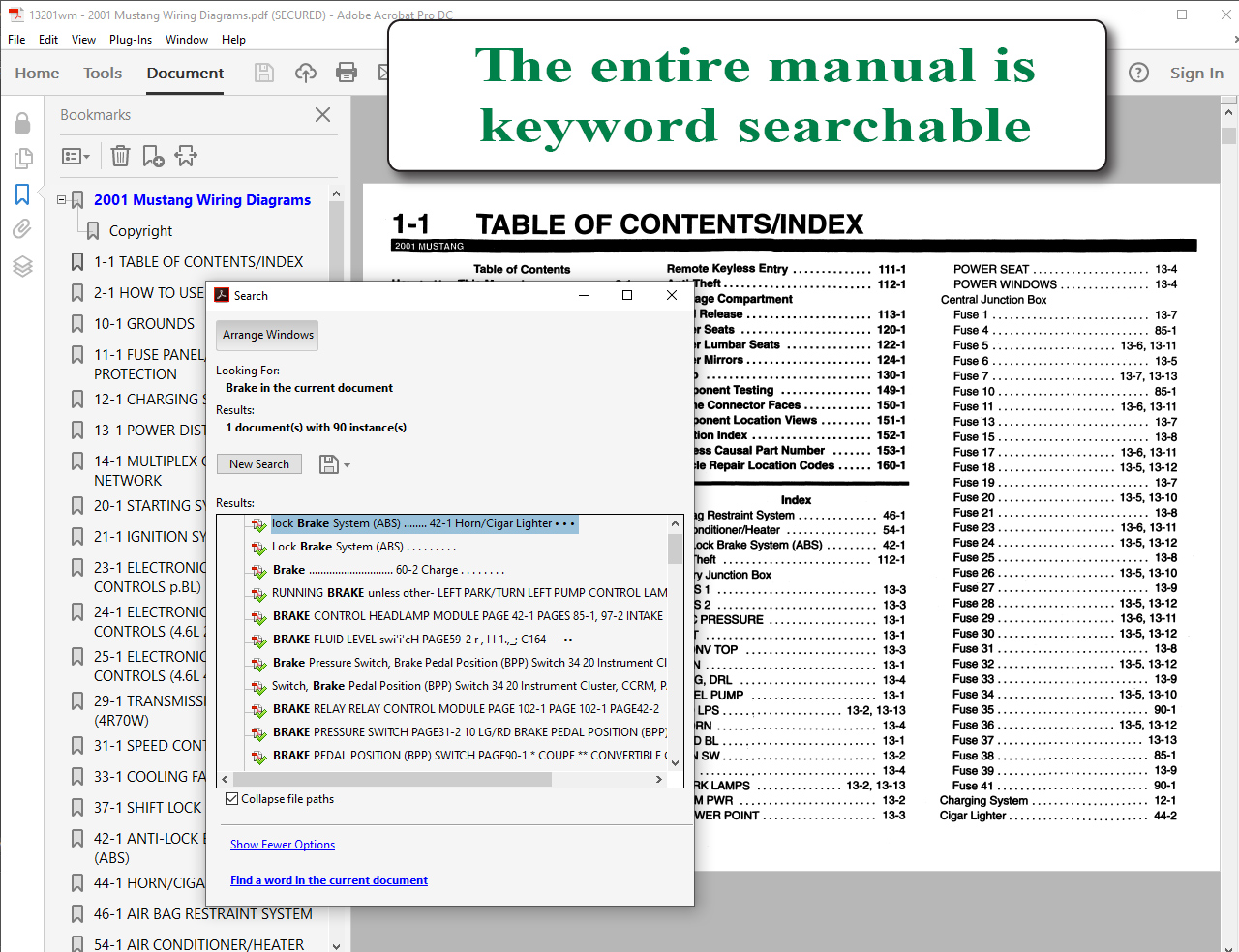1239x952 pixels.
Task: Click 'Cigar Lighter 44-2' index entry
Action: (1058, 817)
